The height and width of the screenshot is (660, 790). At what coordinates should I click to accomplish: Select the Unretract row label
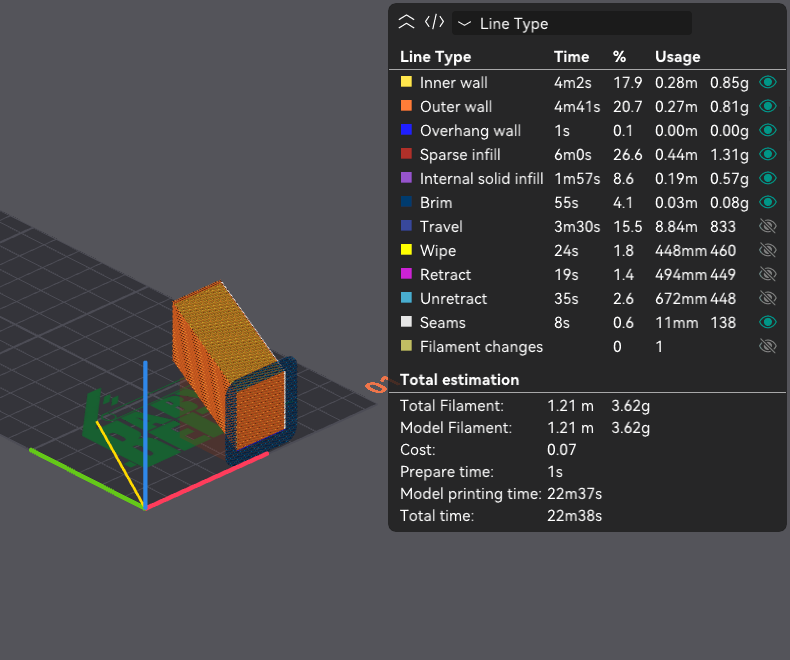(453, 299)
